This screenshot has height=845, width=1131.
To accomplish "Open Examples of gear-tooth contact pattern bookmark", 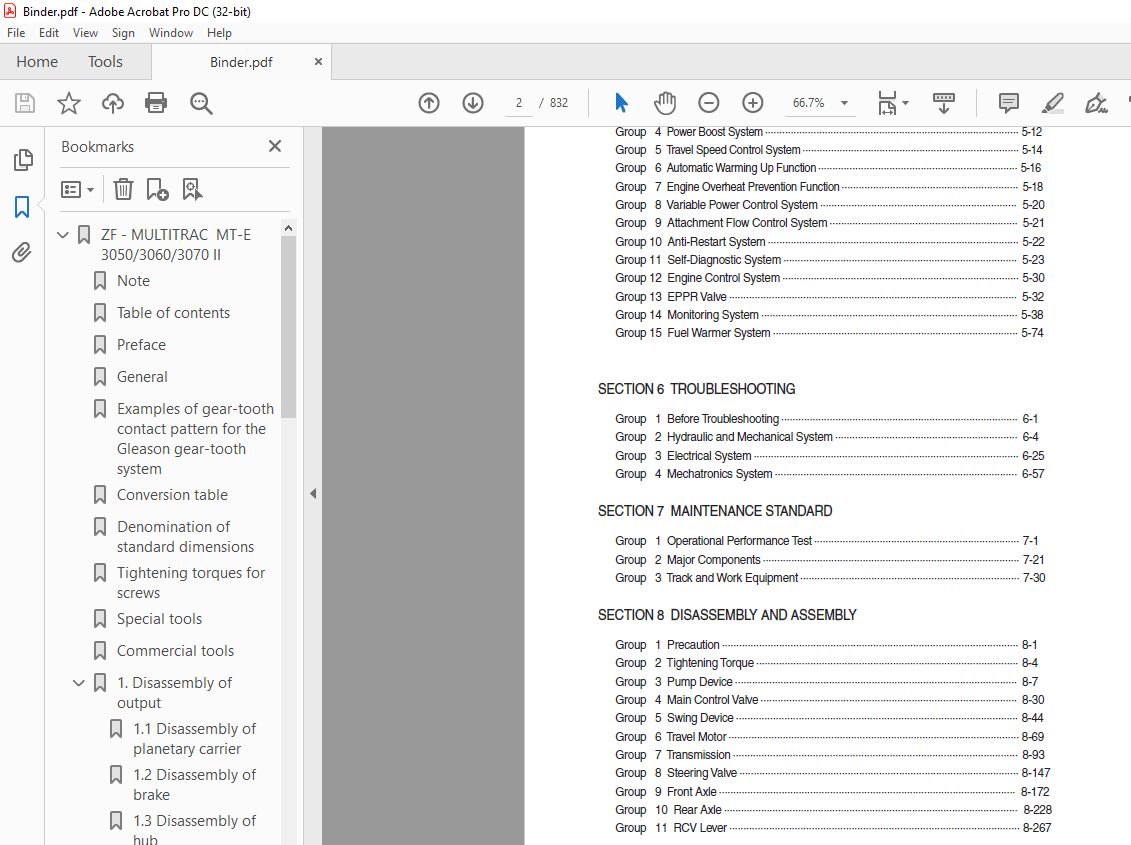I will click(x=195, y=439).
